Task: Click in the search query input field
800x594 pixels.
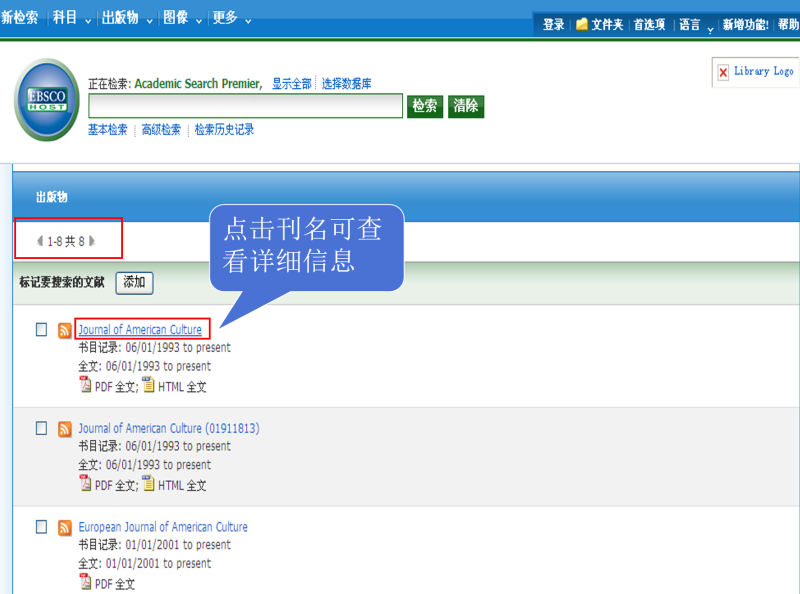Action: pyautogui.click(x=245, y=106)
